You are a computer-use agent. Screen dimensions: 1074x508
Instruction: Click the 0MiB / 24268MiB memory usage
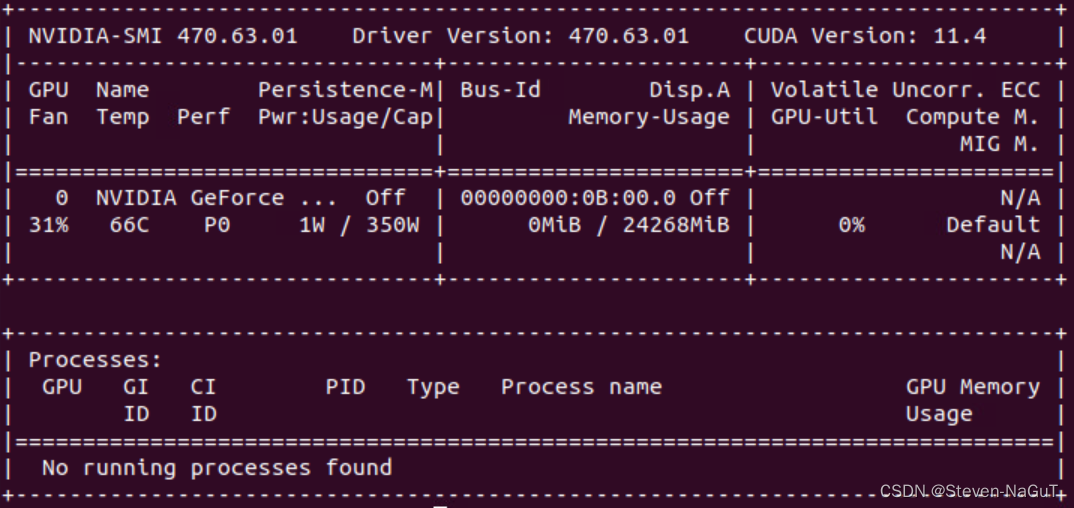click(x=629, y=225)
